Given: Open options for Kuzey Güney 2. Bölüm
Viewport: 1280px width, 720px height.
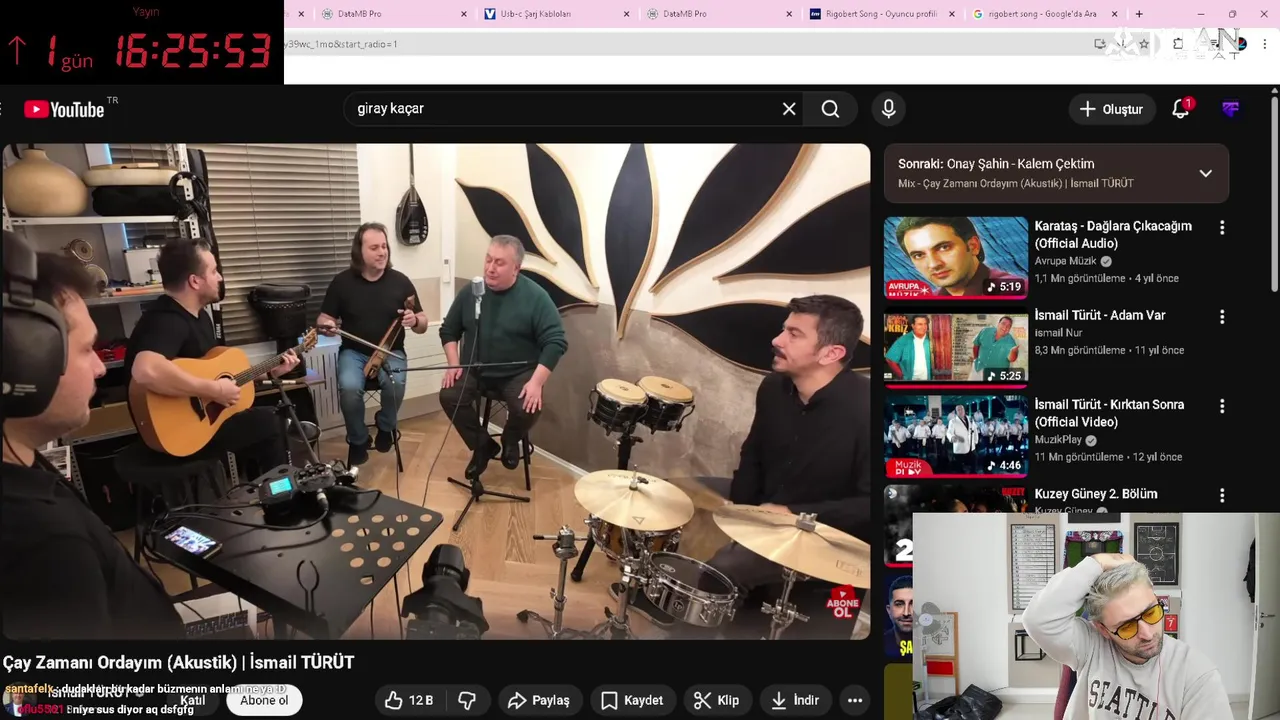Looking at the screenshot, I should coord(1221,496).
